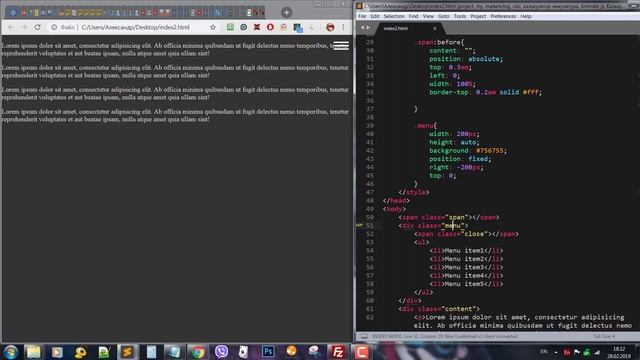Open the Chrome three-dot menu
The width and height of the screenshot is (640, 360).
coord(343,27)
